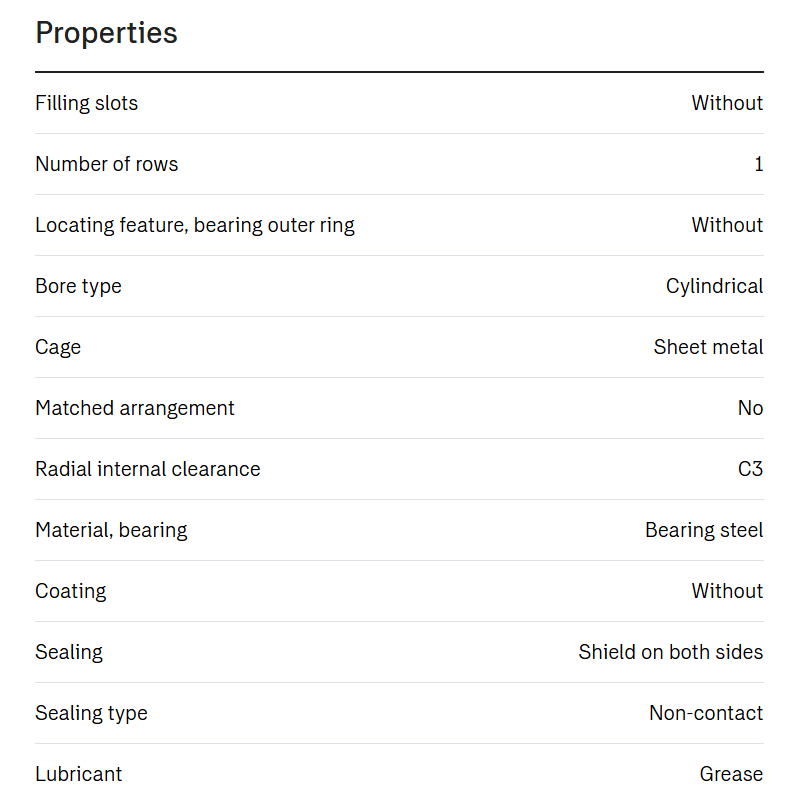
Task: Click the Bore type label
Action: coord(79,287)
